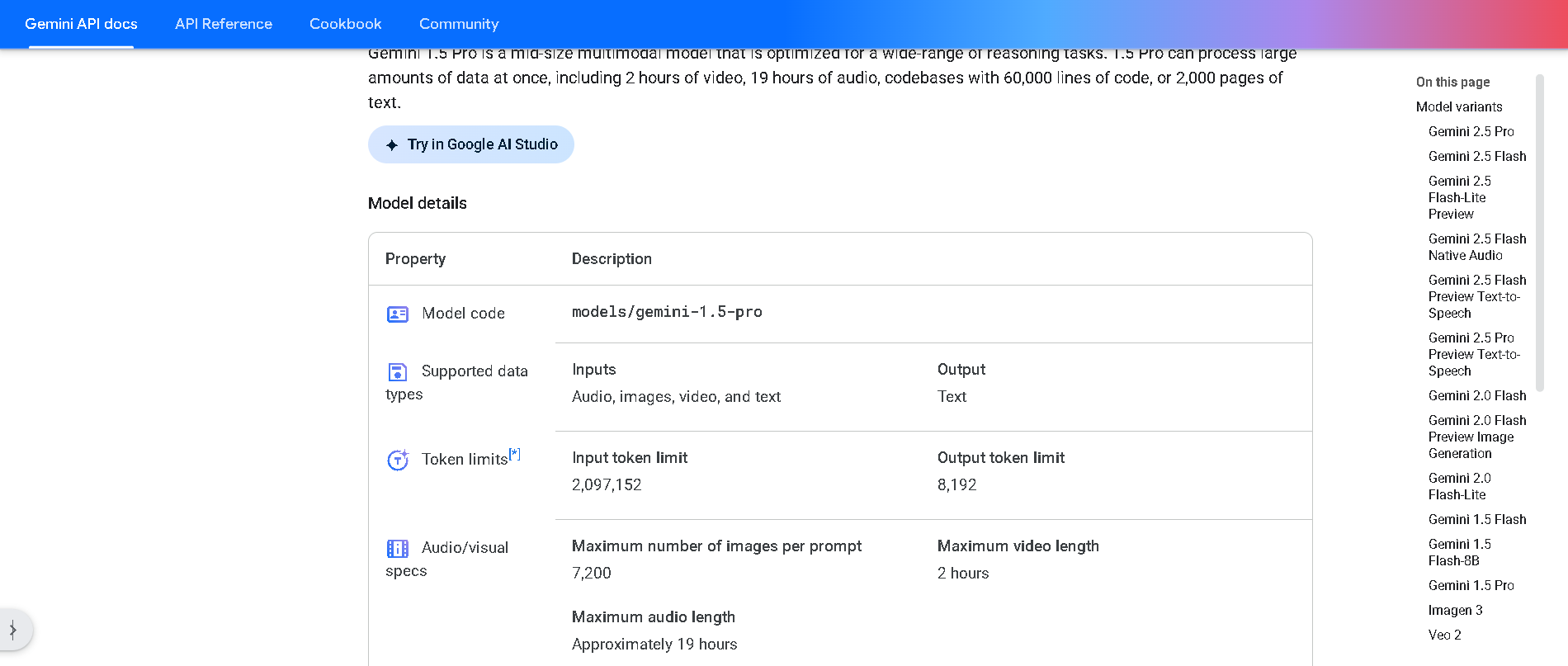Select Imagen 3 in page outline

point(1455,610)
